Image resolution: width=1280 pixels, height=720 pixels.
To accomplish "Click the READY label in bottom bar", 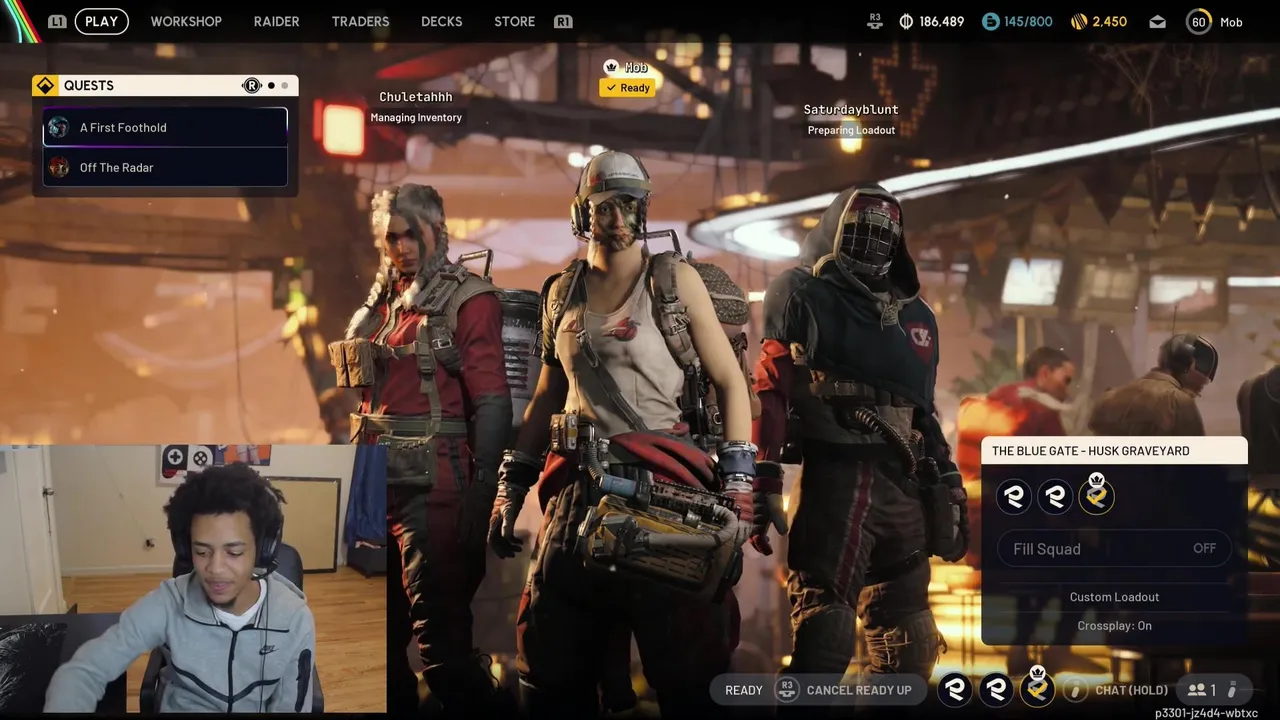I will [x=744, y=690].
